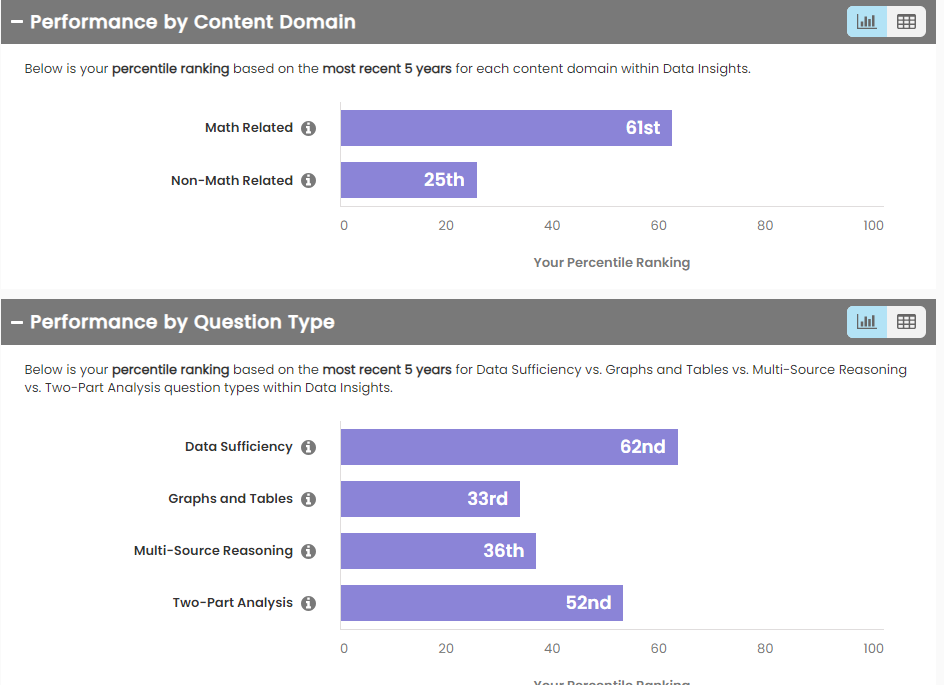Show Question Type panel as bar chart
Screen dimensions: 944x685
[x=867, y=322]
